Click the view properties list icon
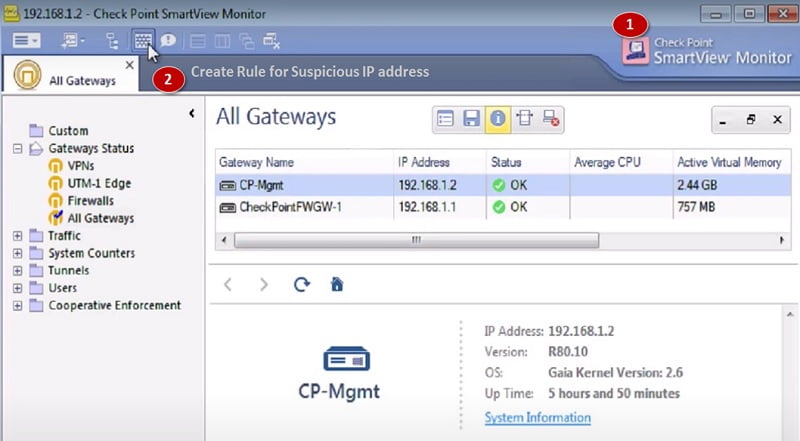The width and height of the screenshot is (800, 441). tap(445, 119)
